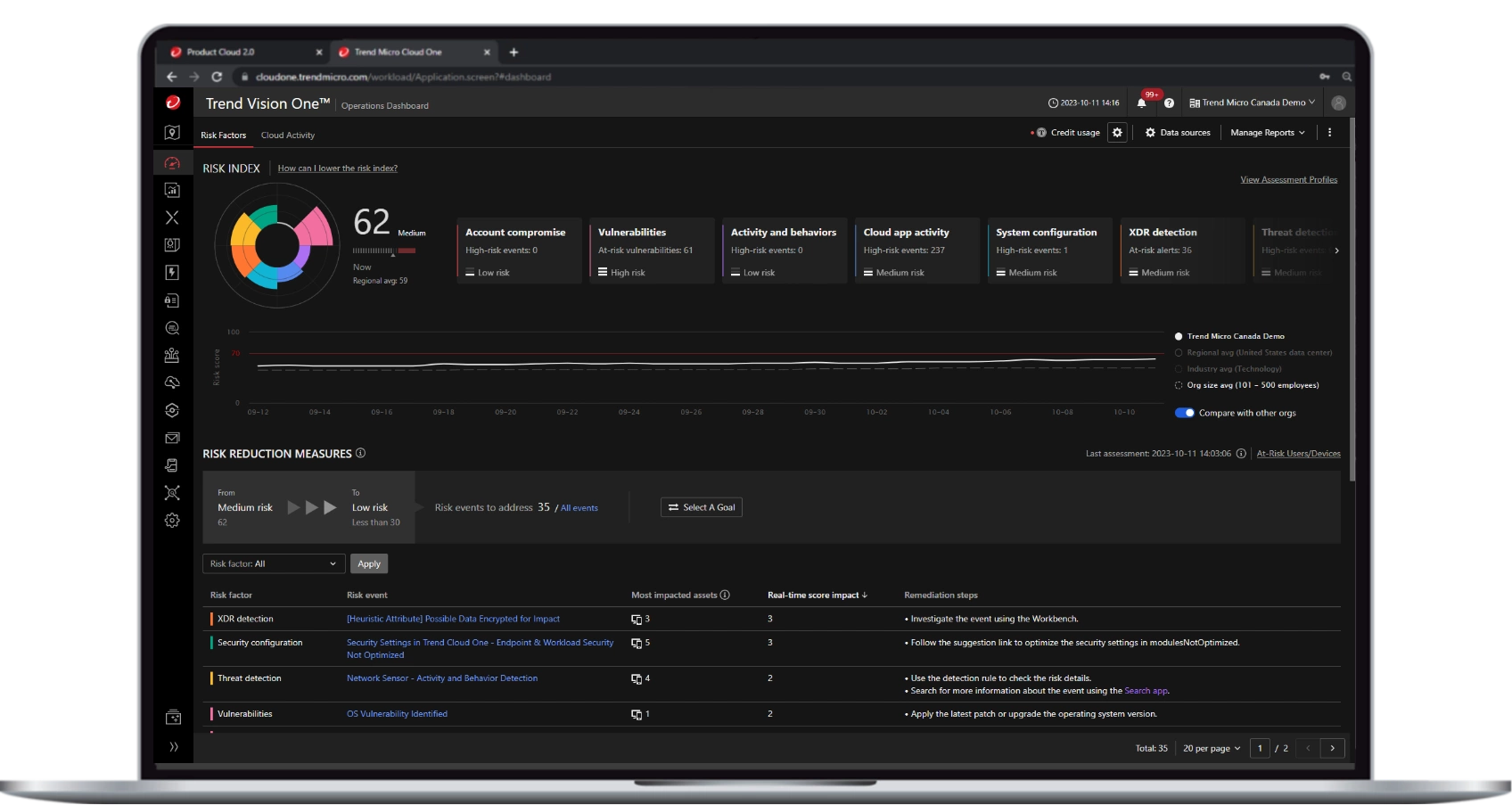This screenshot has height=805, width=1512.
Task: Click the Risk Reduction Measures info icon
Action: 361,453
